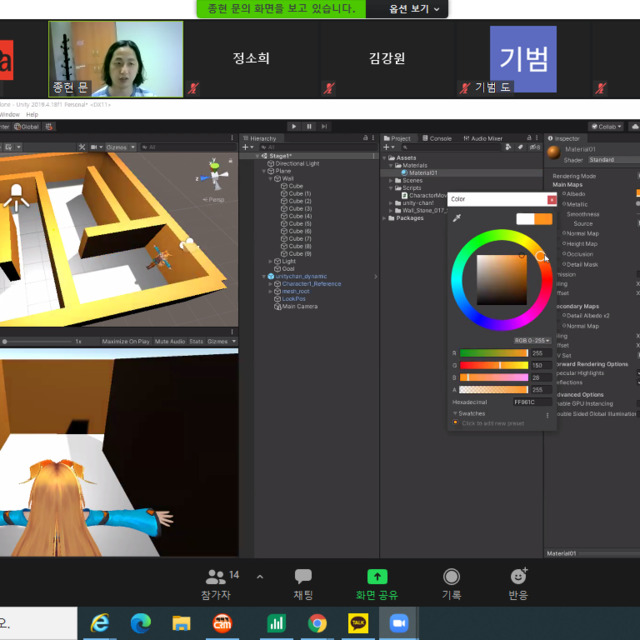This screenshot has height=640, width=640.
Task: Select Material01 in Project panel
Action: click(x=422, y=173)
